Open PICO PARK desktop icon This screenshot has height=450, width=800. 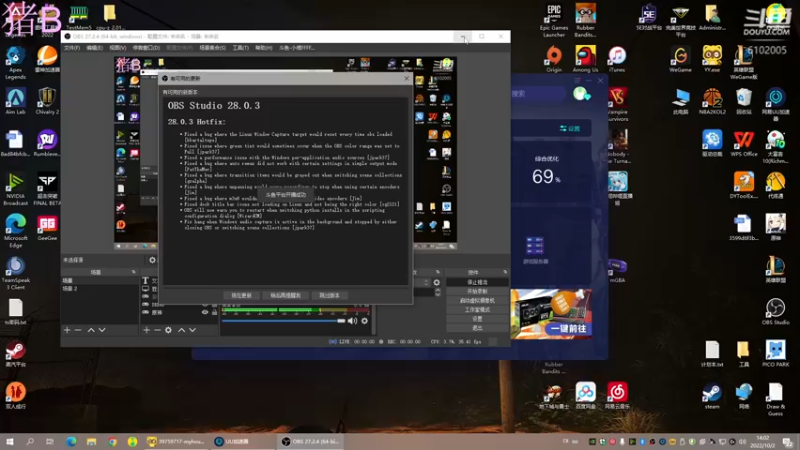coord(776,354)
